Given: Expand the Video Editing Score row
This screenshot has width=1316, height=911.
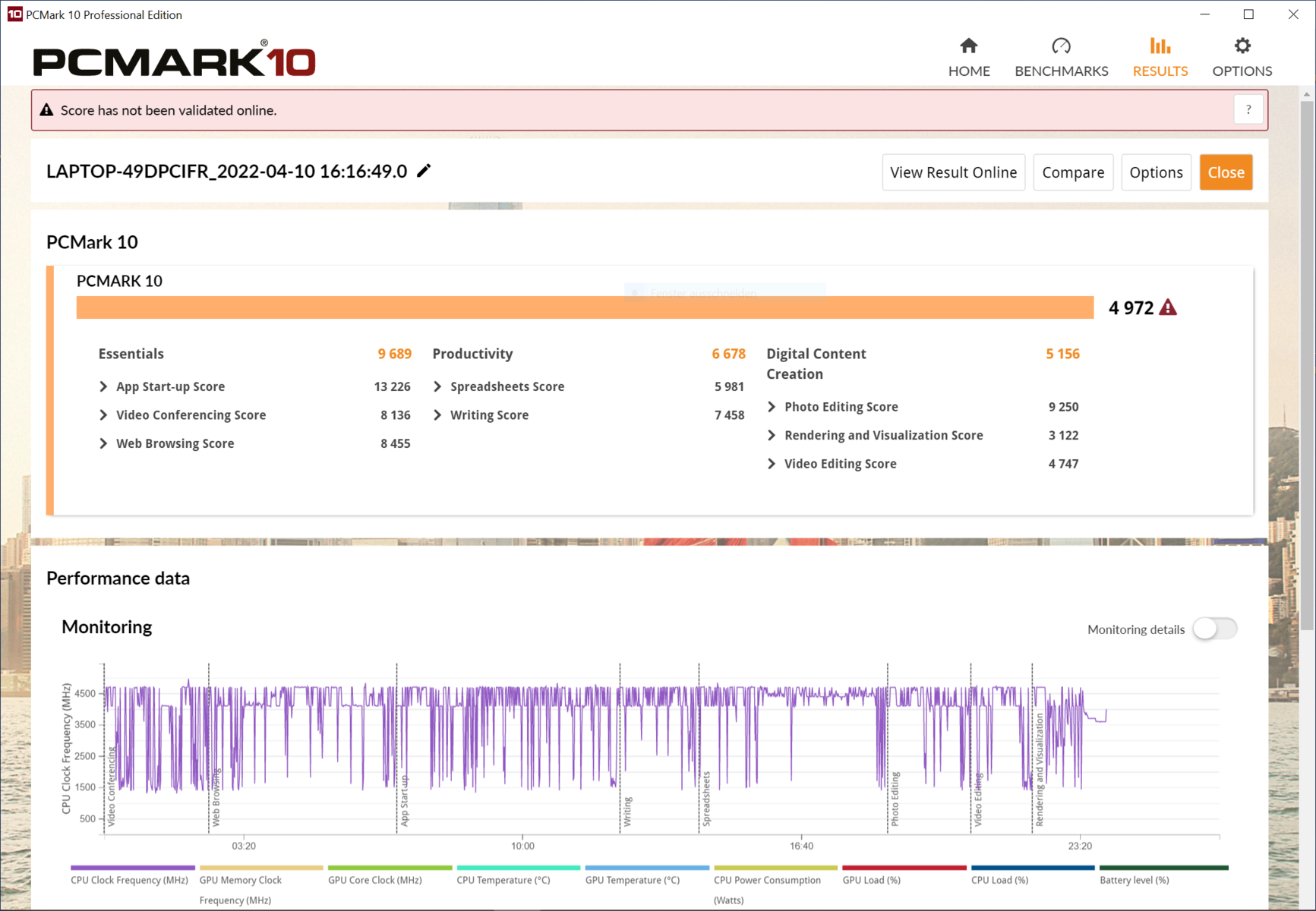Looking at the screenshot, I should [772, 464].
